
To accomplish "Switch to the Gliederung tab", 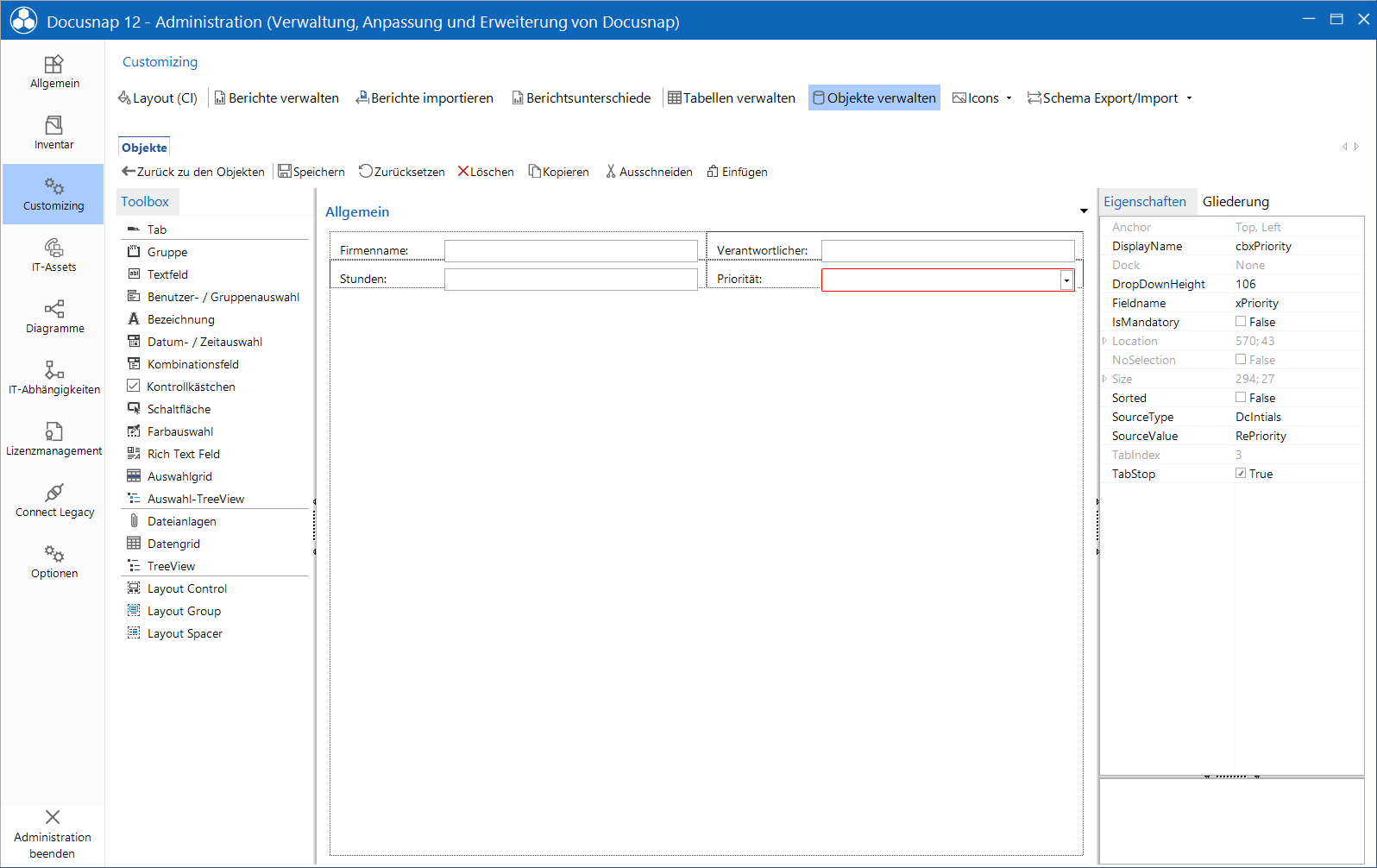I will [1236, 202].
